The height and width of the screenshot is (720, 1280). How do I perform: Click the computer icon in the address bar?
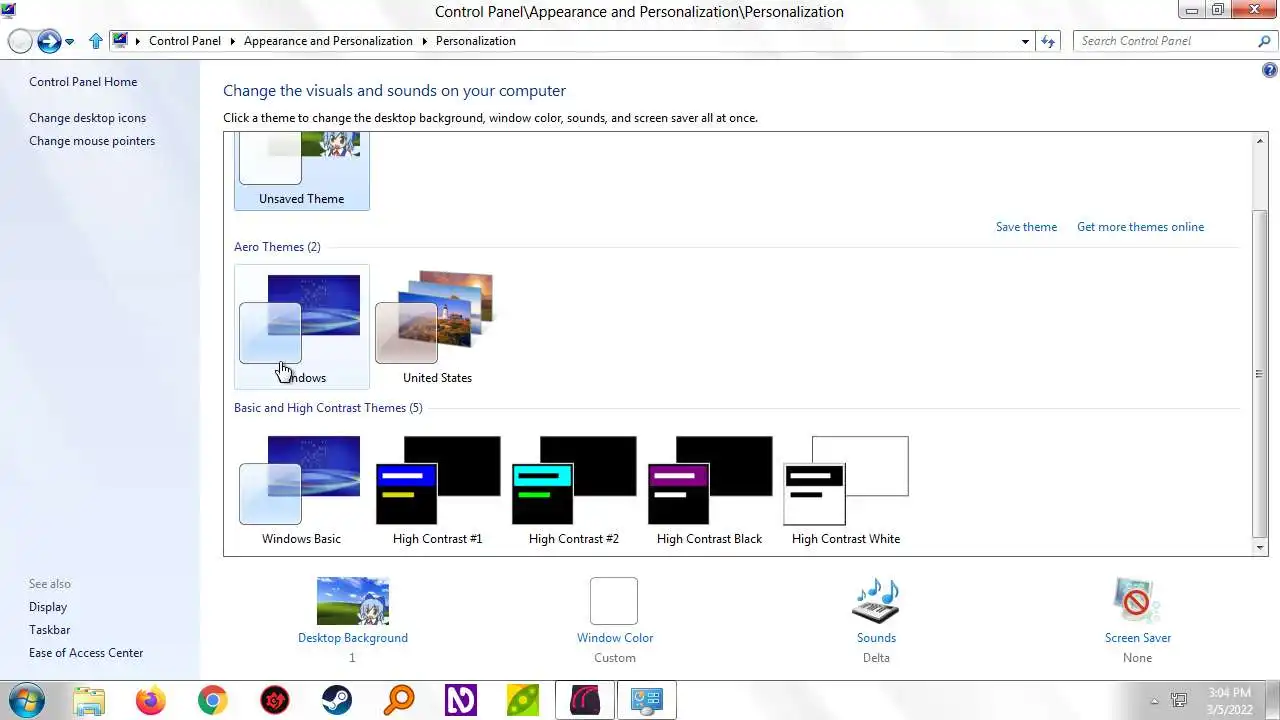(121, 41)
